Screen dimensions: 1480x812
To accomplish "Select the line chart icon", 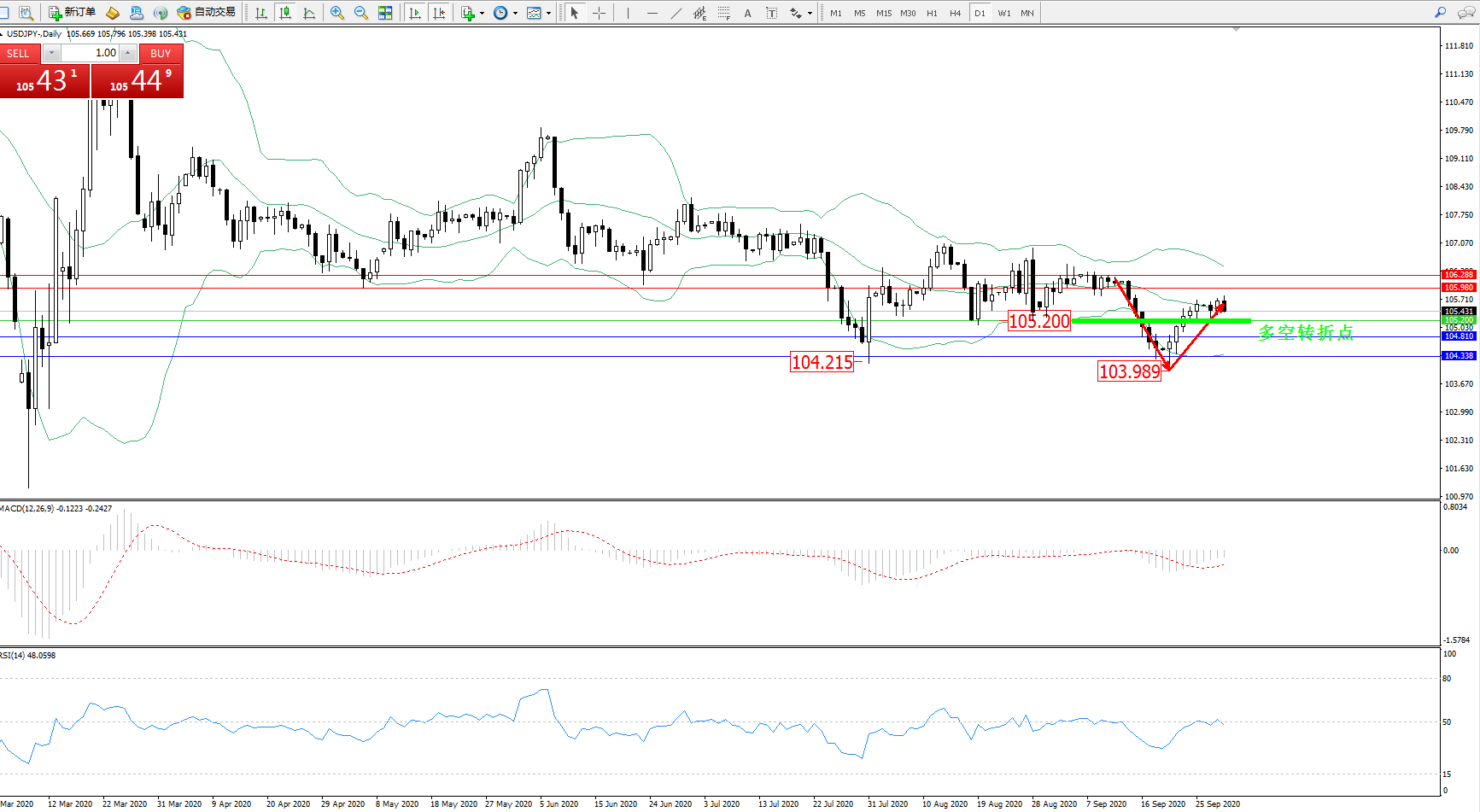I will pyautogui.click(x=309, y=13).
